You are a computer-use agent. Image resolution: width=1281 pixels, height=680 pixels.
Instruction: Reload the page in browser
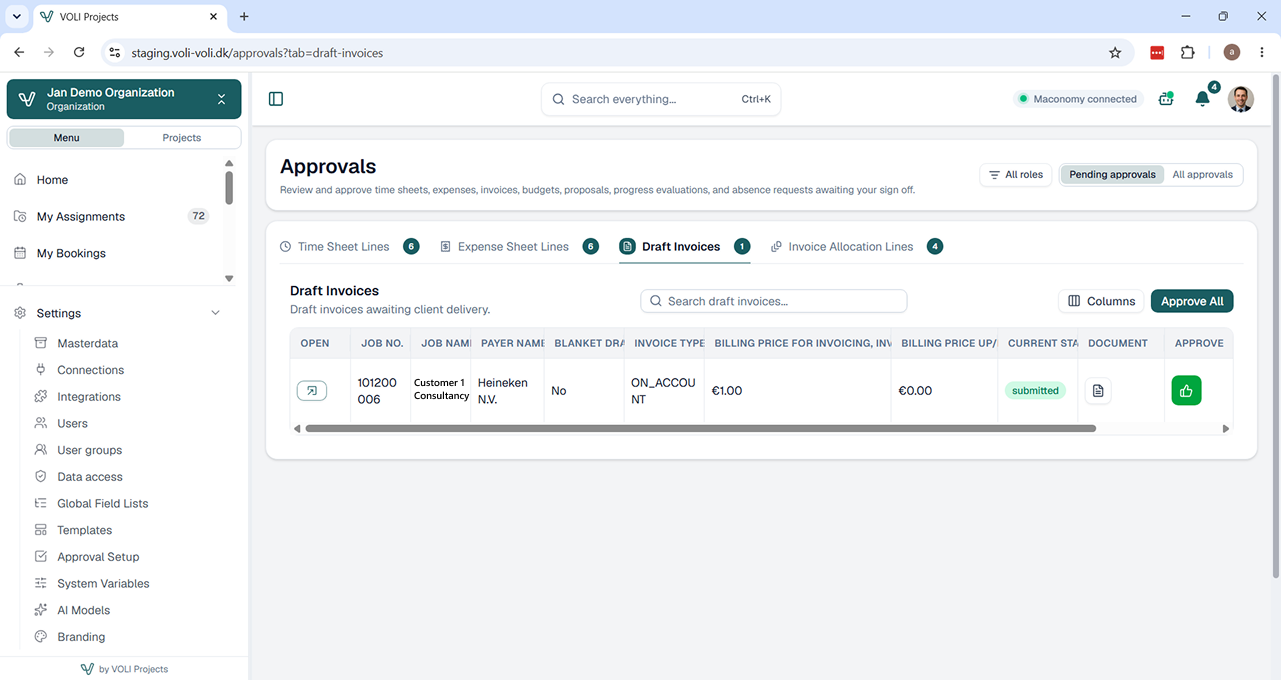pos(79,52)
